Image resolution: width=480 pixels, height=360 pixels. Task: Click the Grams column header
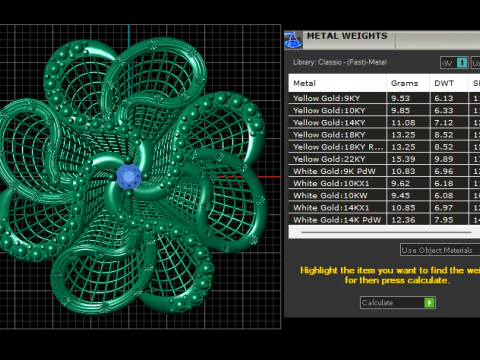coord(408,83)
